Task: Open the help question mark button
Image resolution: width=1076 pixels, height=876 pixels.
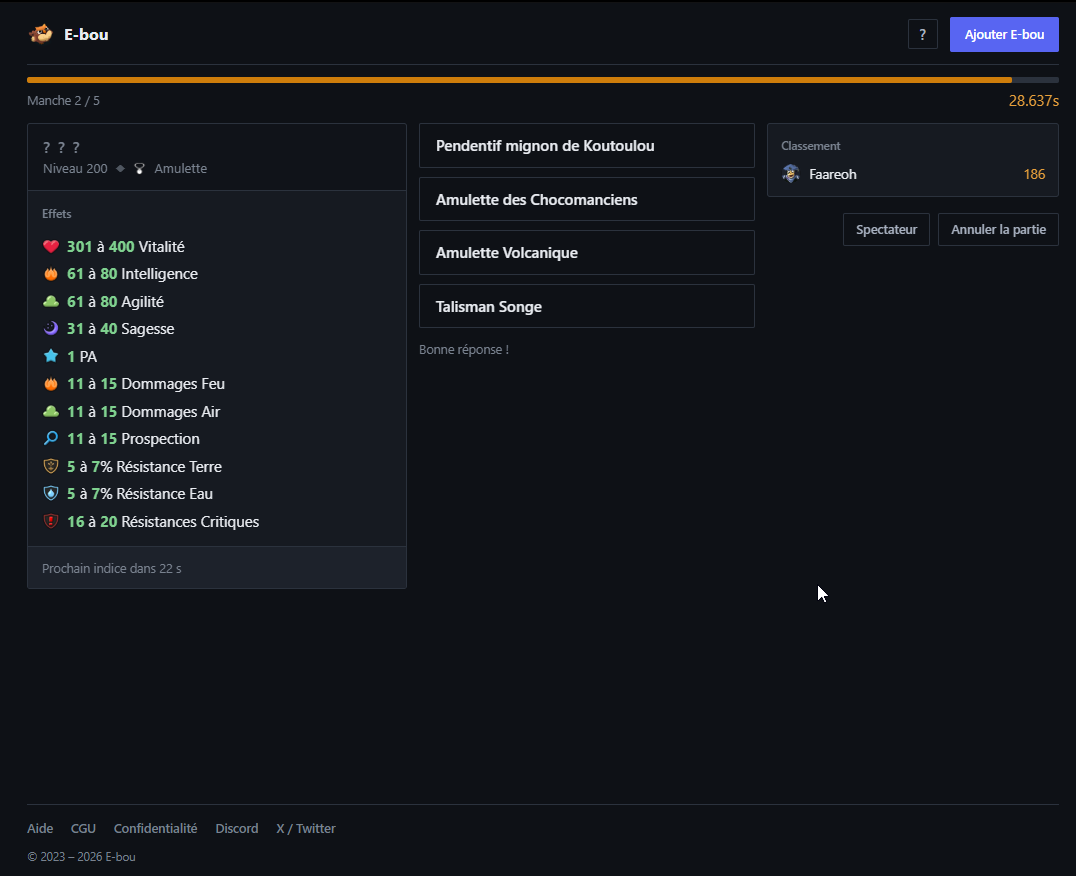Action: (x=922, y=34)
